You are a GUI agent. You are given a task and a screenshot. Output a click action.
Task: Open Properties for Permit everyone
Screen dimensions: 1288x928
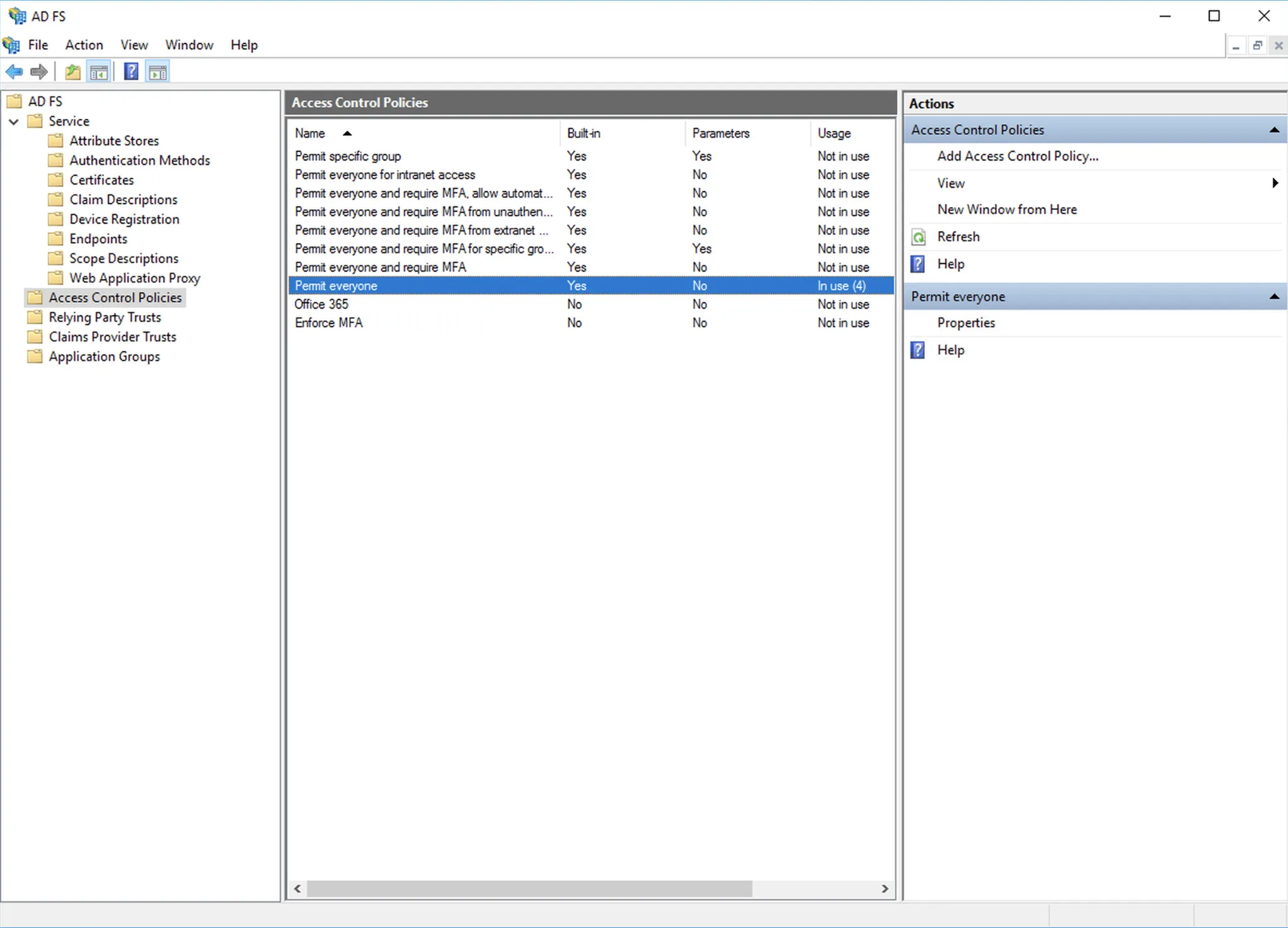click(966, 322)
